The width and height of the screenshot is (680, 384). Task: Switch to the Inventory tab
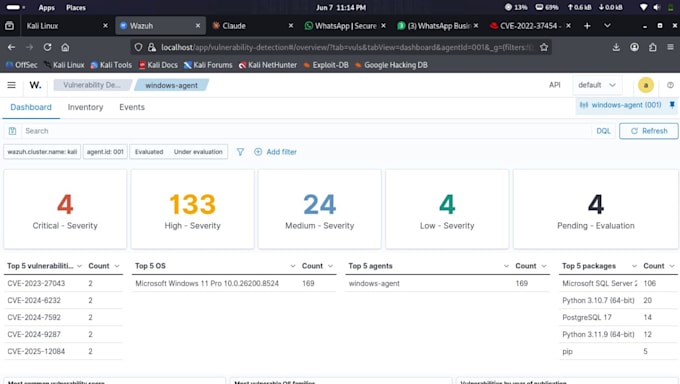click(85, 107)
